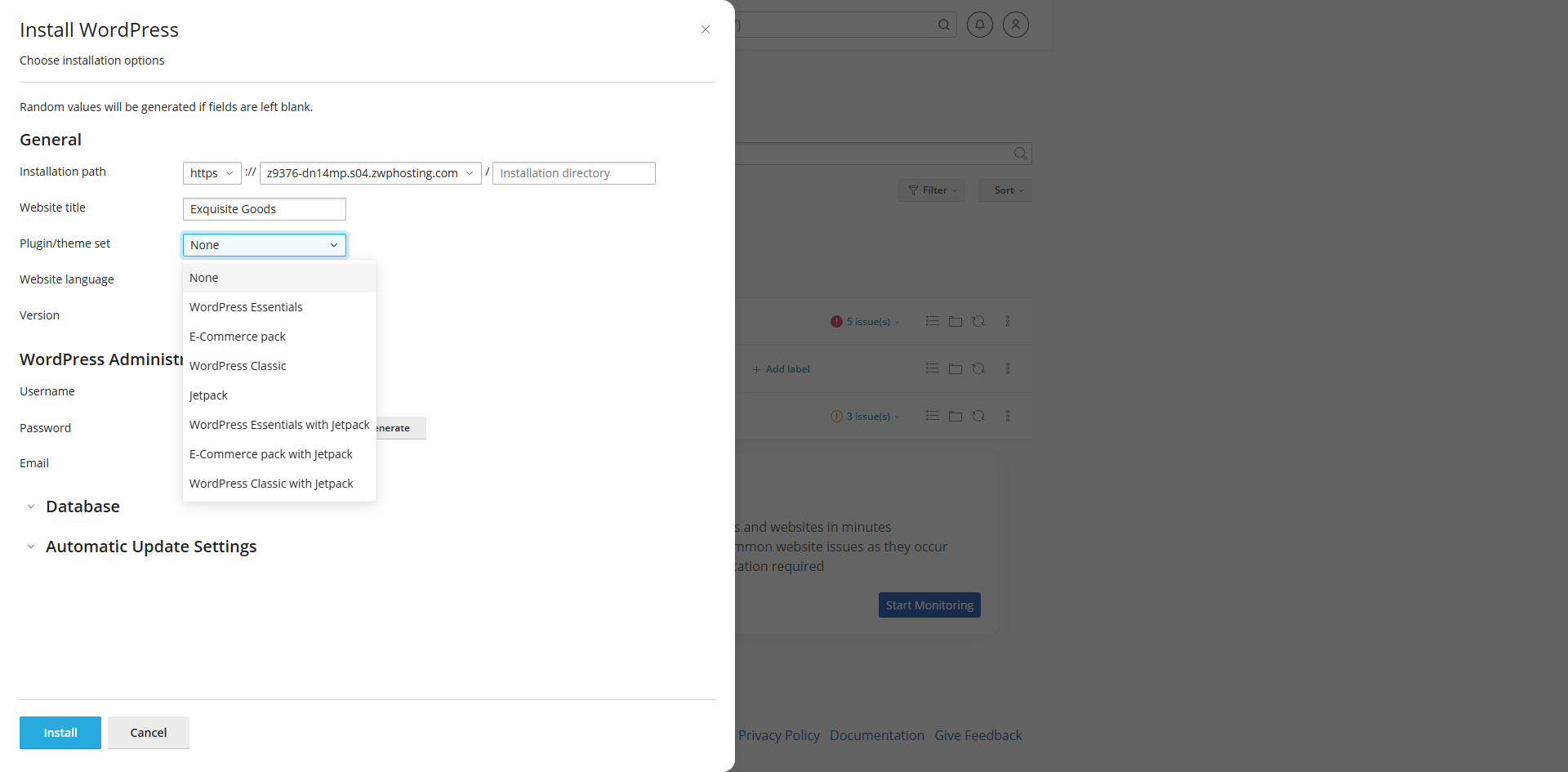
Task: Collapse the Plugin/theme set dropdown
Action: 265,245
